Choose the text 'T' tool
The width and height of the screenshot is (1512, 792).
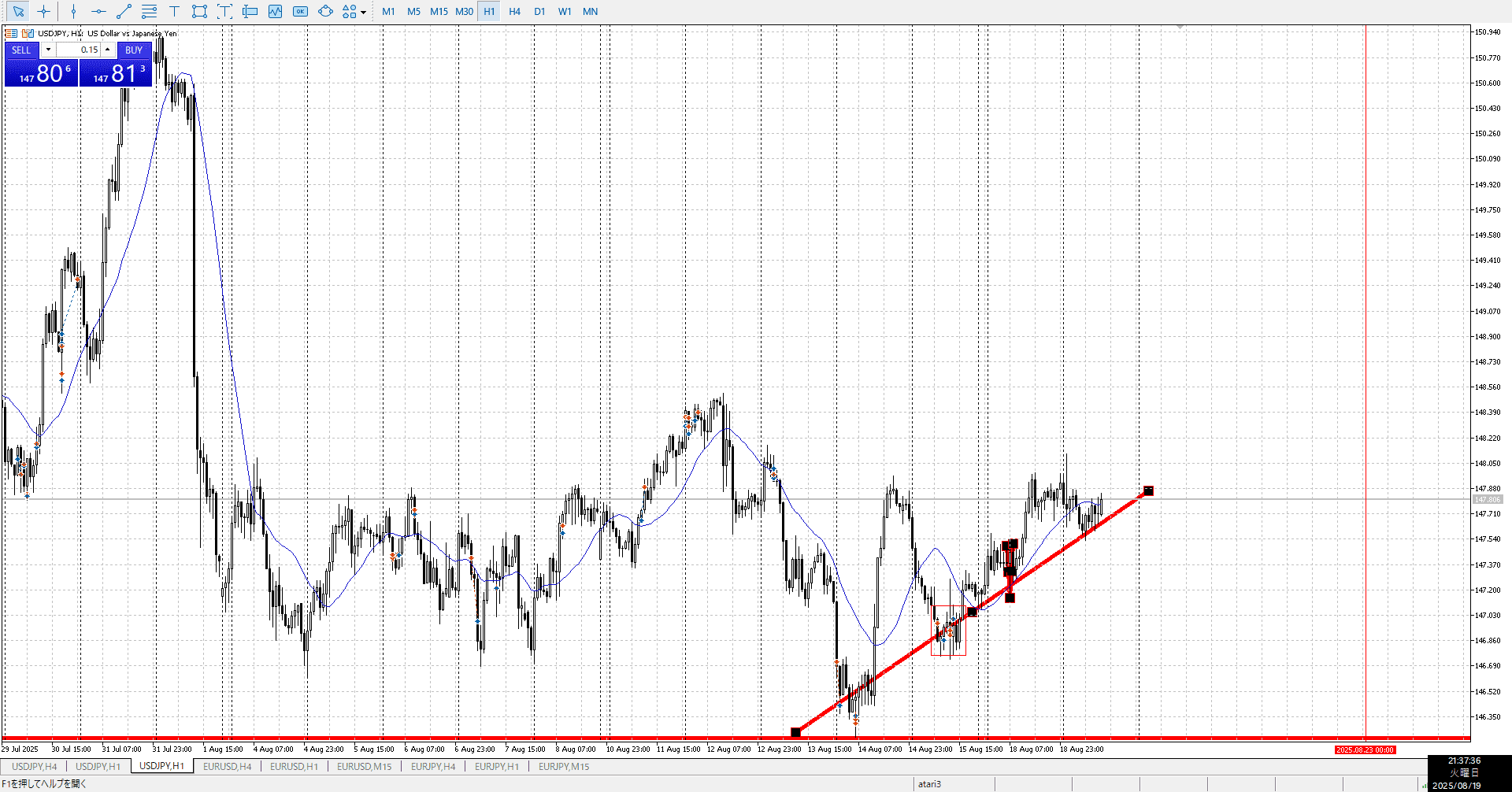tap(174, 11)
